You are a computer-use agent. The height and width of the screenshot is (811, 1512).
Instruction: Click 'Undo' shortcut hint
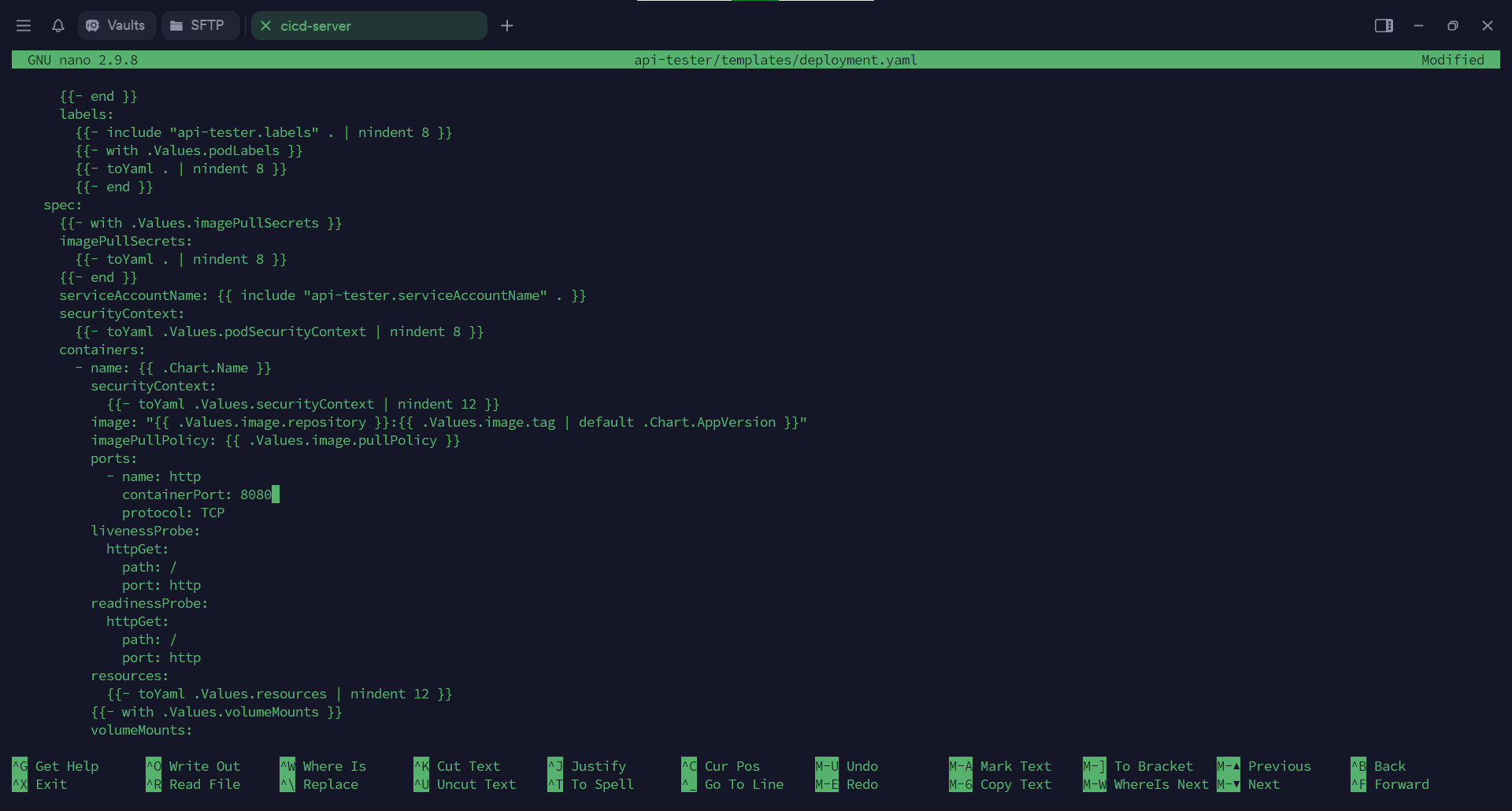click(x=847, y=766)
